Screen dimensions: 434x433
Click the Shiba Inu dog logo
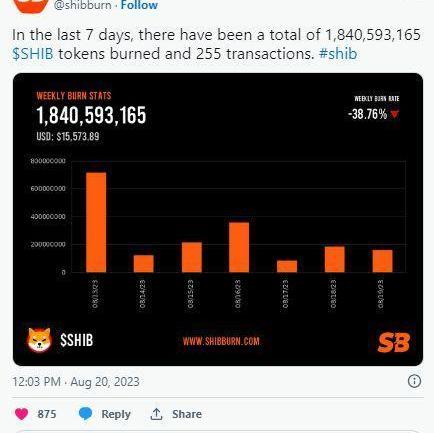click(x=39, y=340)
